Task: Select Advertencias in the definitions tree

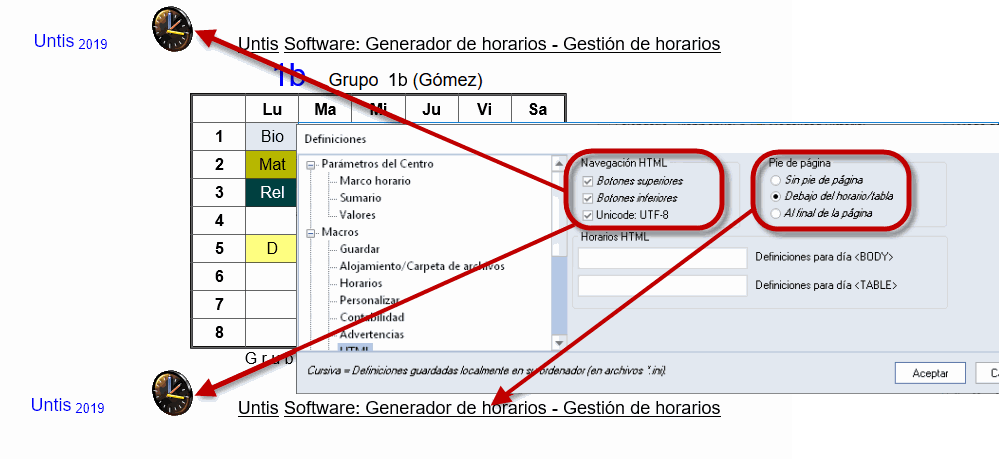Action: pyautogui.click(x=371, y=334)
